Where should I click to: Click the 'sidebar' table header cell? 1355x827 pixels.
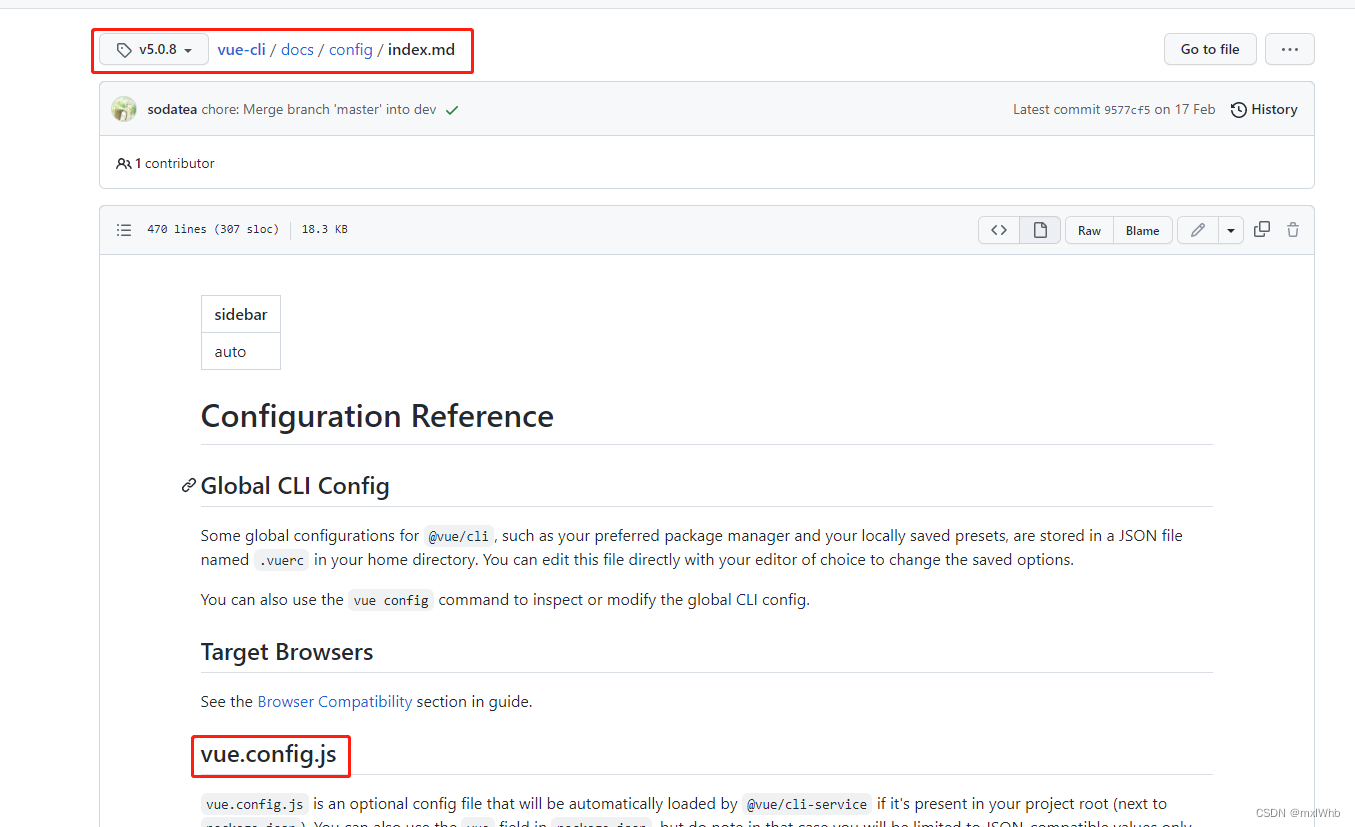point(241,314)
